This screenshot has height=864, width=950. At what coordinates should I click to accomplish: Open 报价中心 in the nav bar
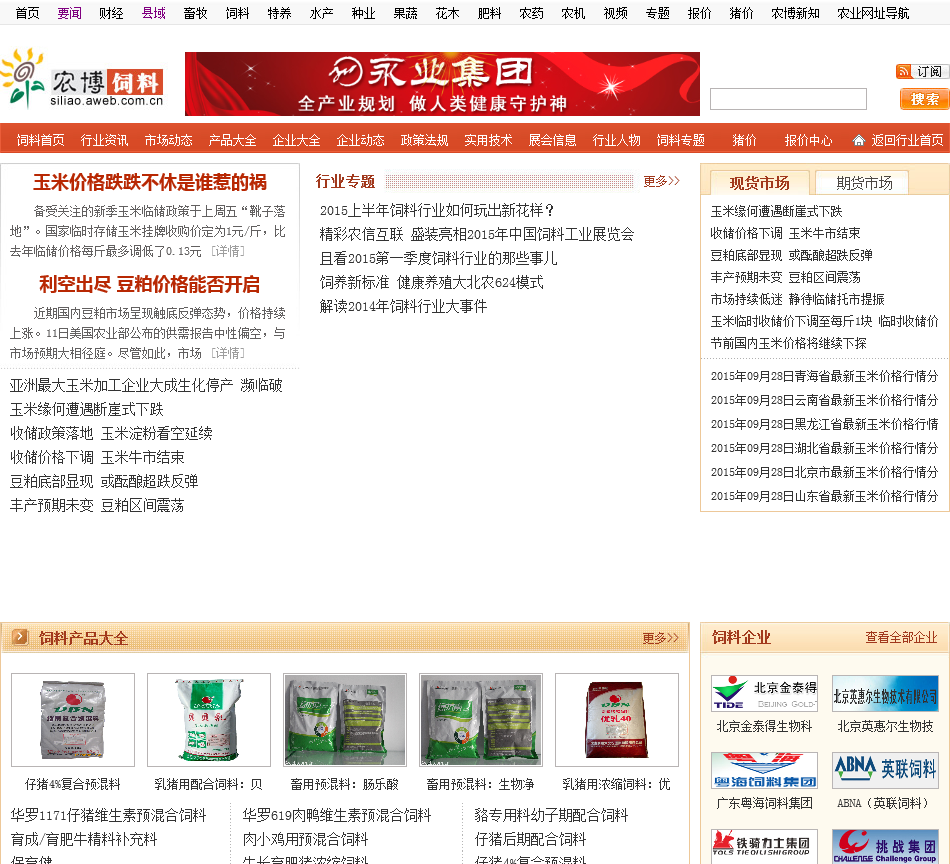pyautogui.click(x=808, y=141)
